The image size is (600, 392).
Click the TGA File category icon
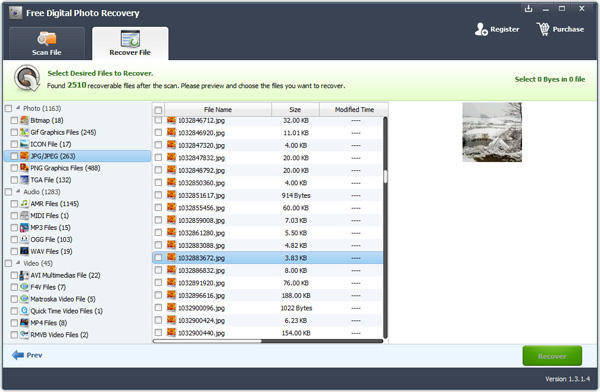click(24, 180)
